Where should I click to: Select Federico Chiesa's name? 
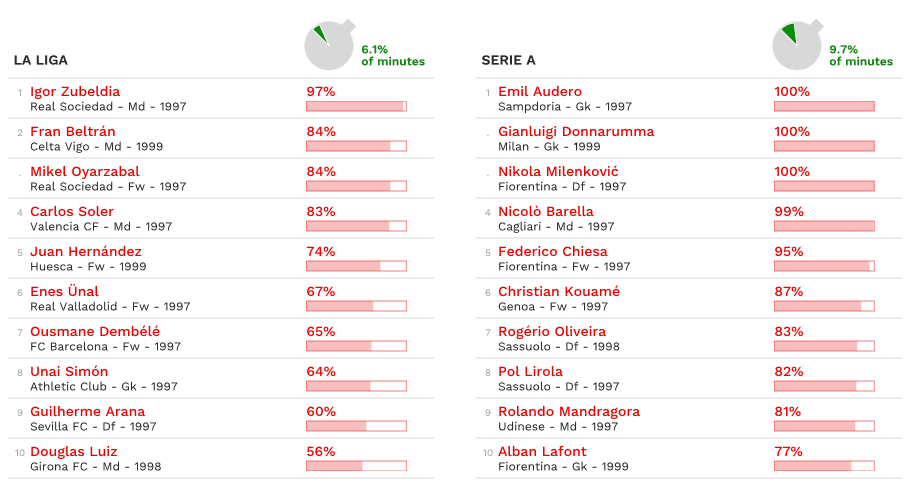(552, 252)
